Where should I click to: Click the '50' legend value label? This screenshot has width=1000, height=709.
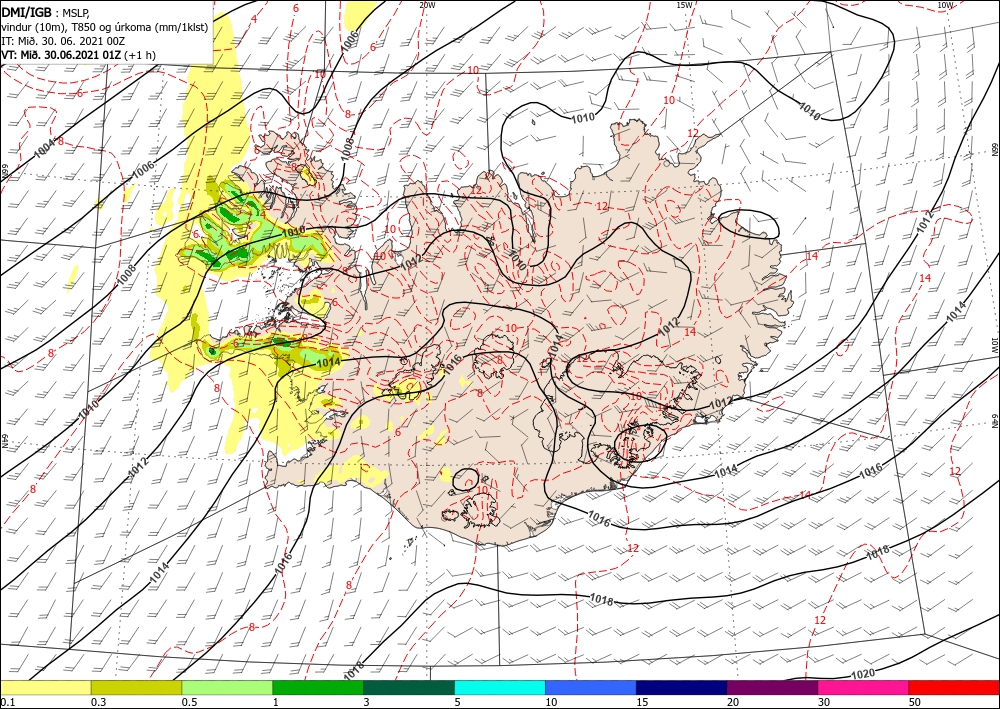(915, 702)
